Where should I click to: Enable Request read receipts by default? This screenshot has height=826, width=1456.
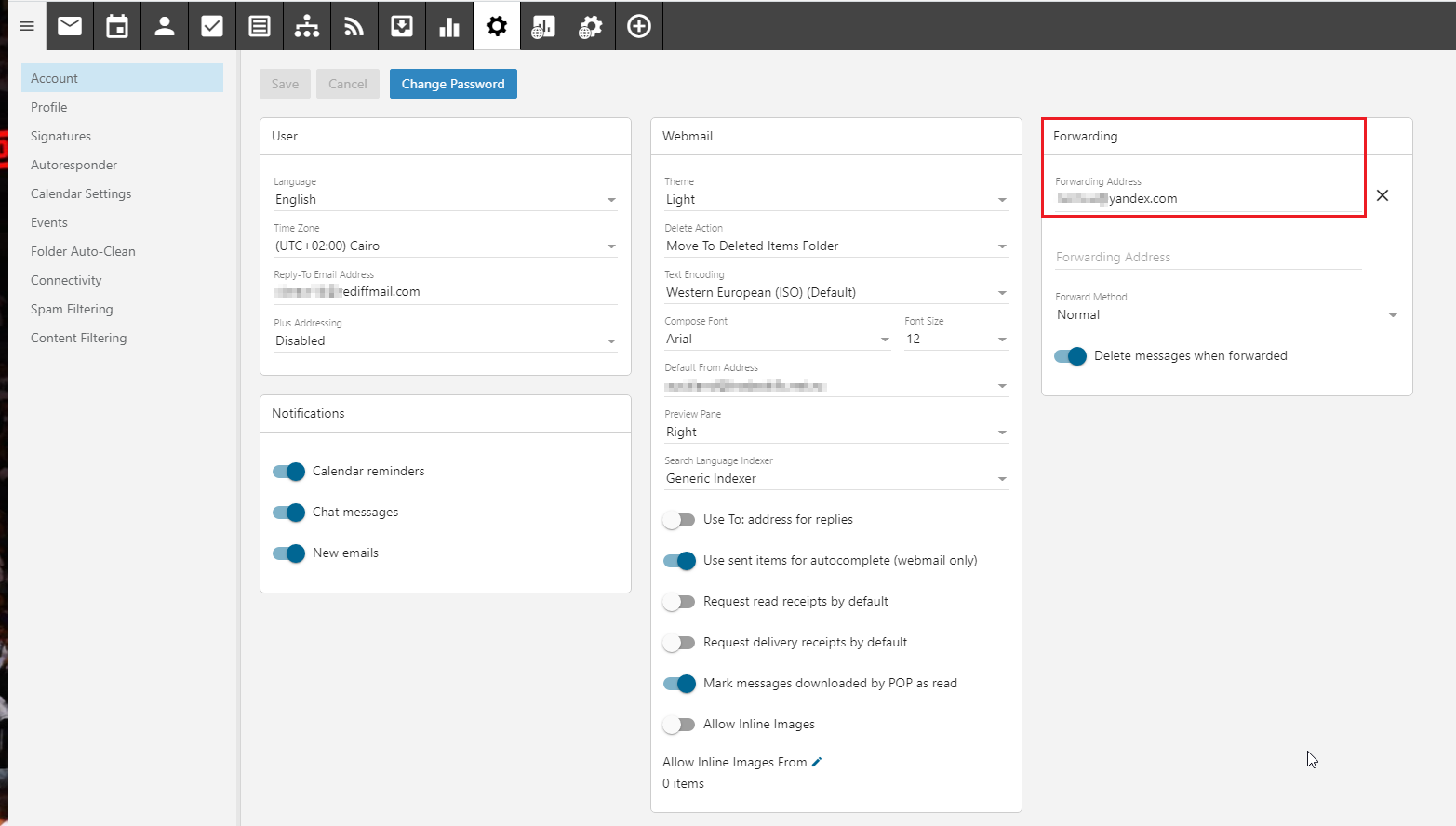(x=679, y=602)
